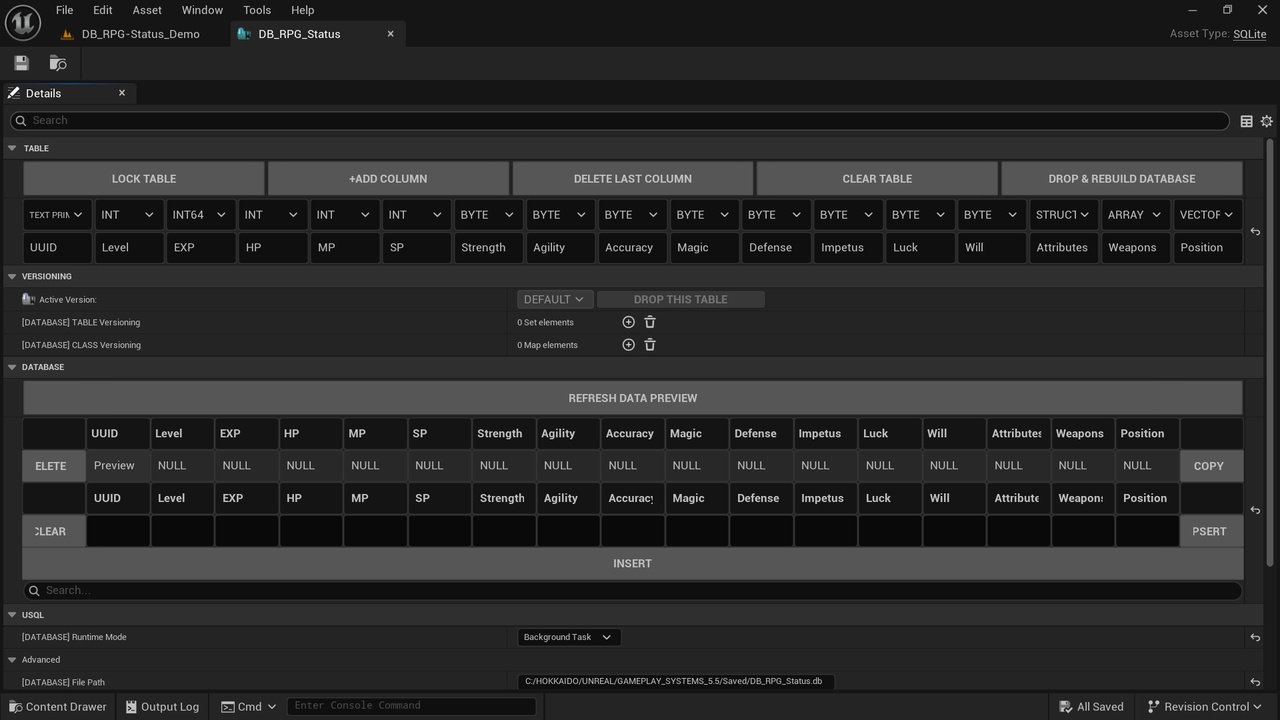Screen dimensions: 1280x720
Task: Reset the column types row to default
Action: 1255,231
